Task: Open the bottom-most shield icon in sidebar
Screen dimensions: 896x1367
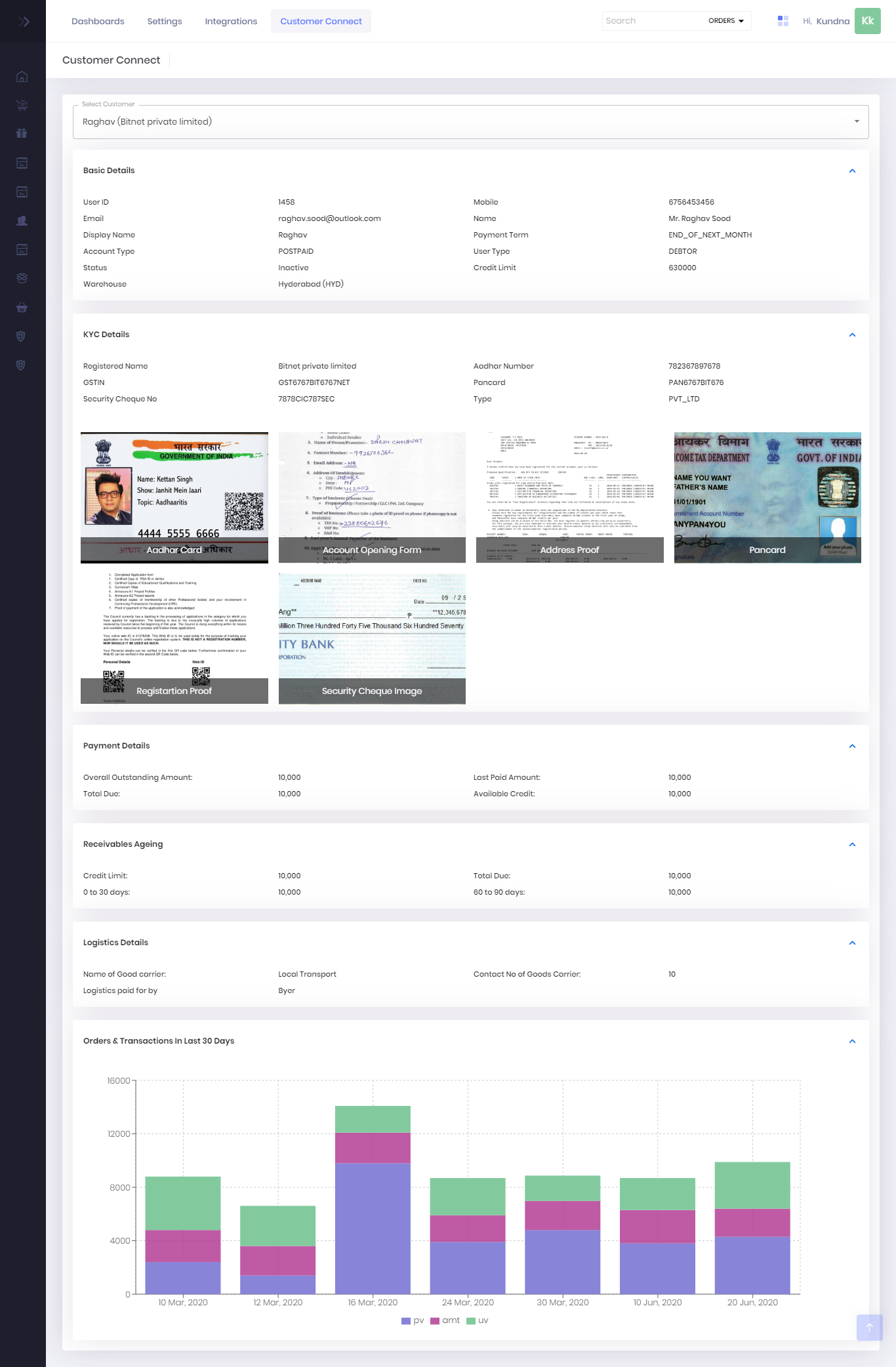Action: point(22,365)
